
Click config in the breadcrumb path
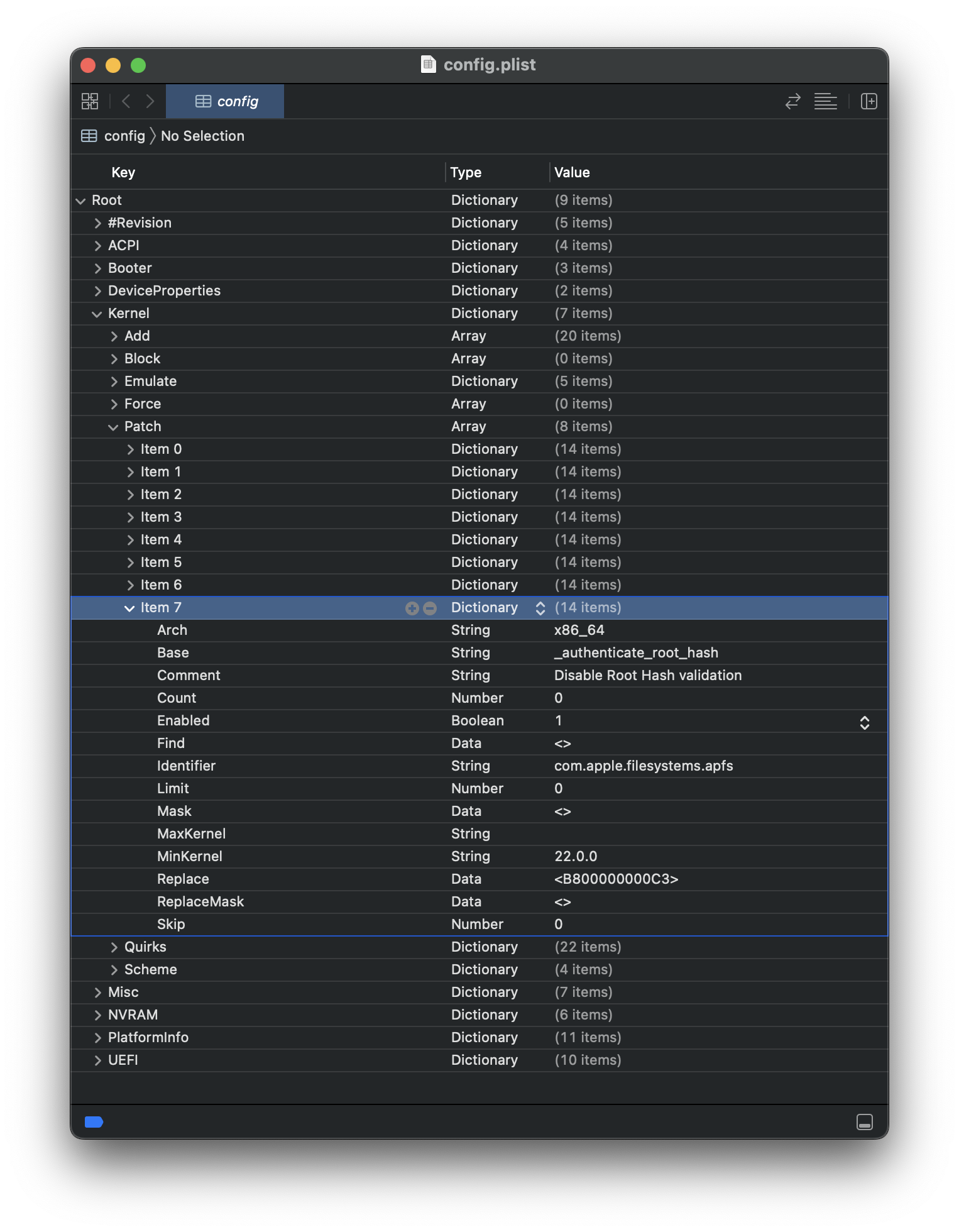click(x=124, y=136)
